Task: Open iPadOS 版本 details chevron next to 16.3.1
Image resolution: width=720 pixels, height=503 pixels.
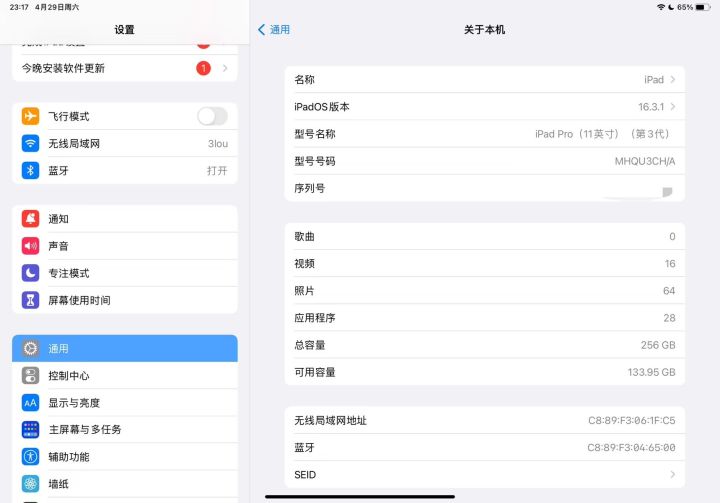Action: (x=673, y=107)
